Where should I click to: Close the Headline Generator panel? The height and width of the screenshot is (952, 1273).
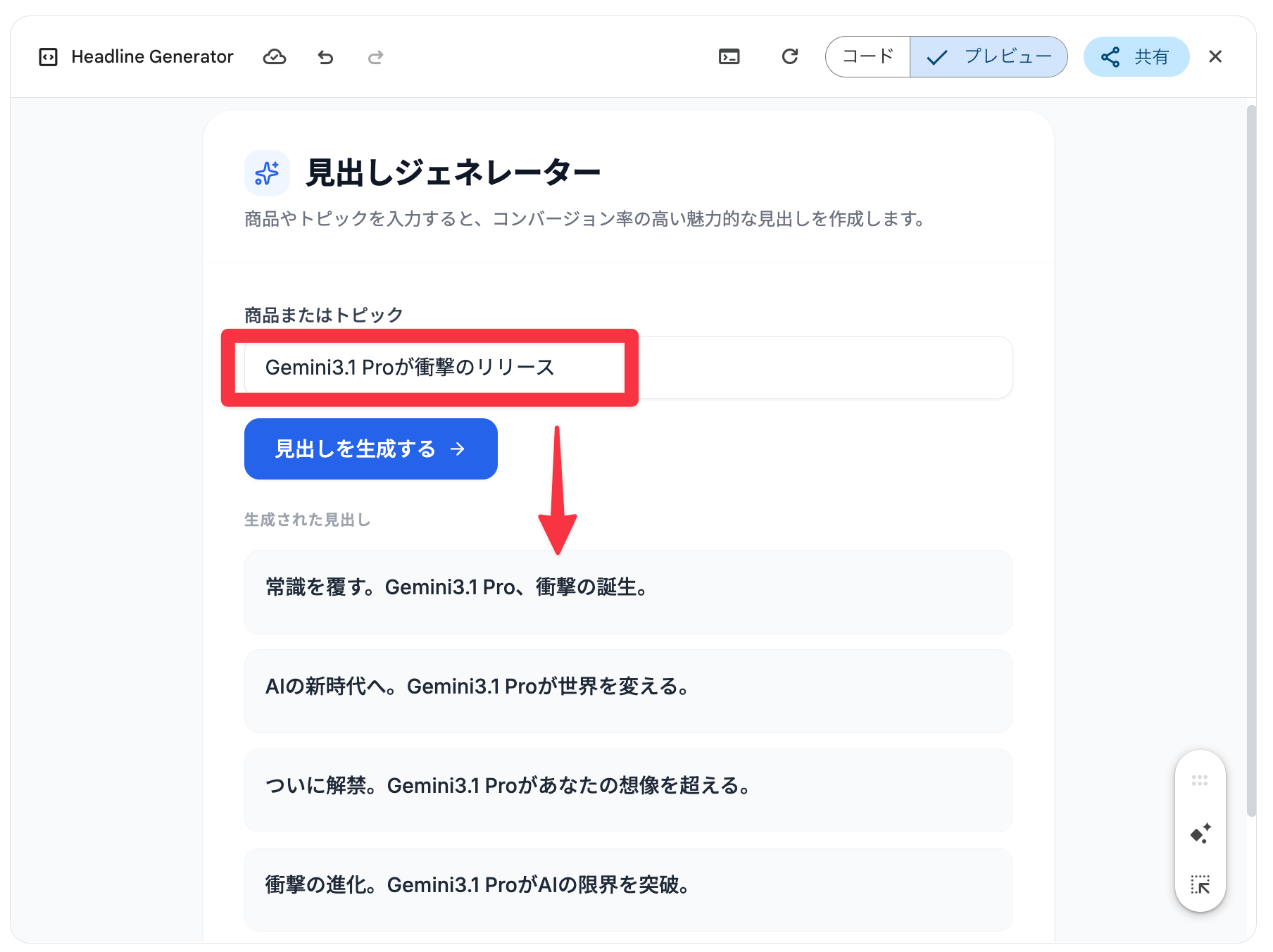[x=1215, y=56]
